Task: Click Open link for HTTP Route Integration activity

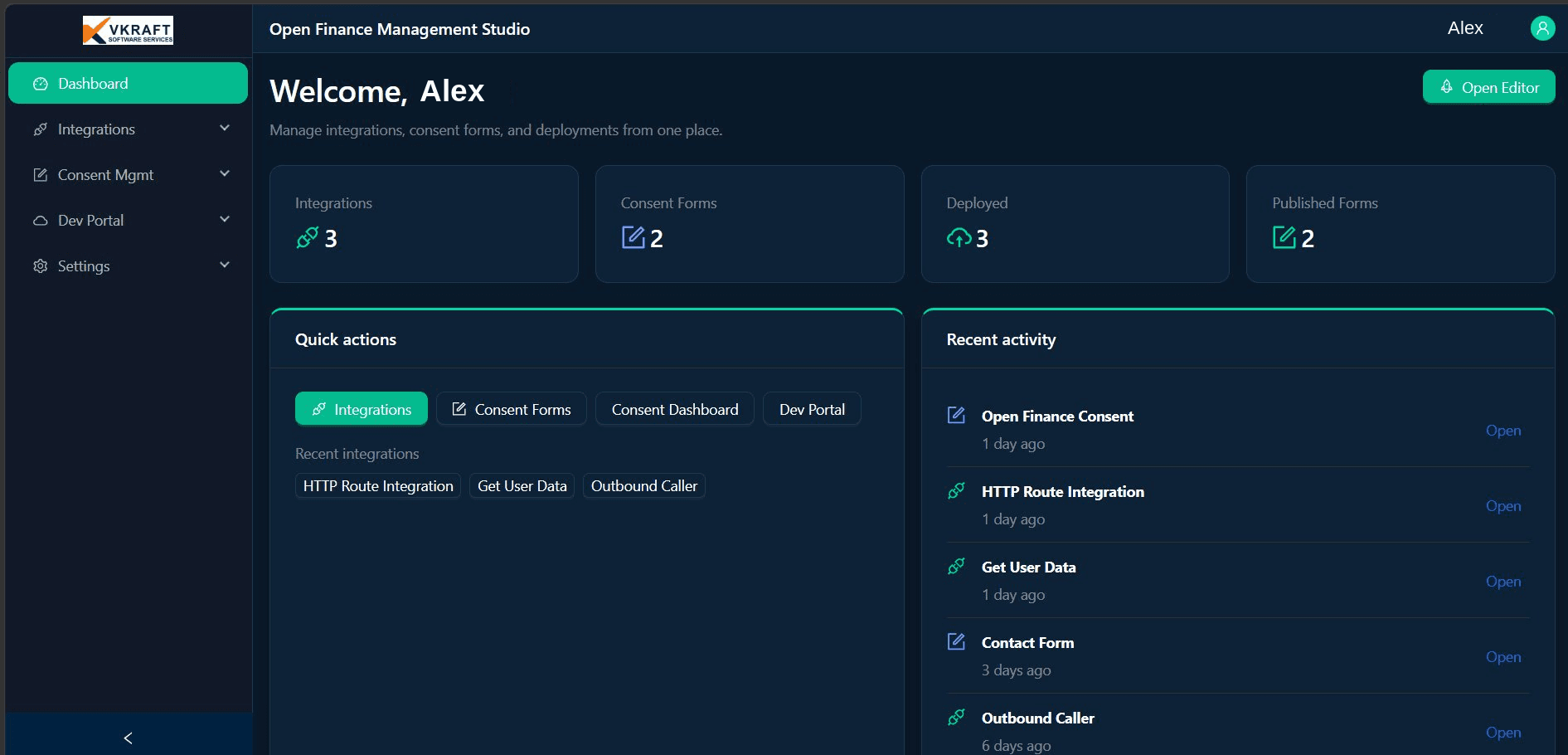Action: click(x=1503, y=506)
